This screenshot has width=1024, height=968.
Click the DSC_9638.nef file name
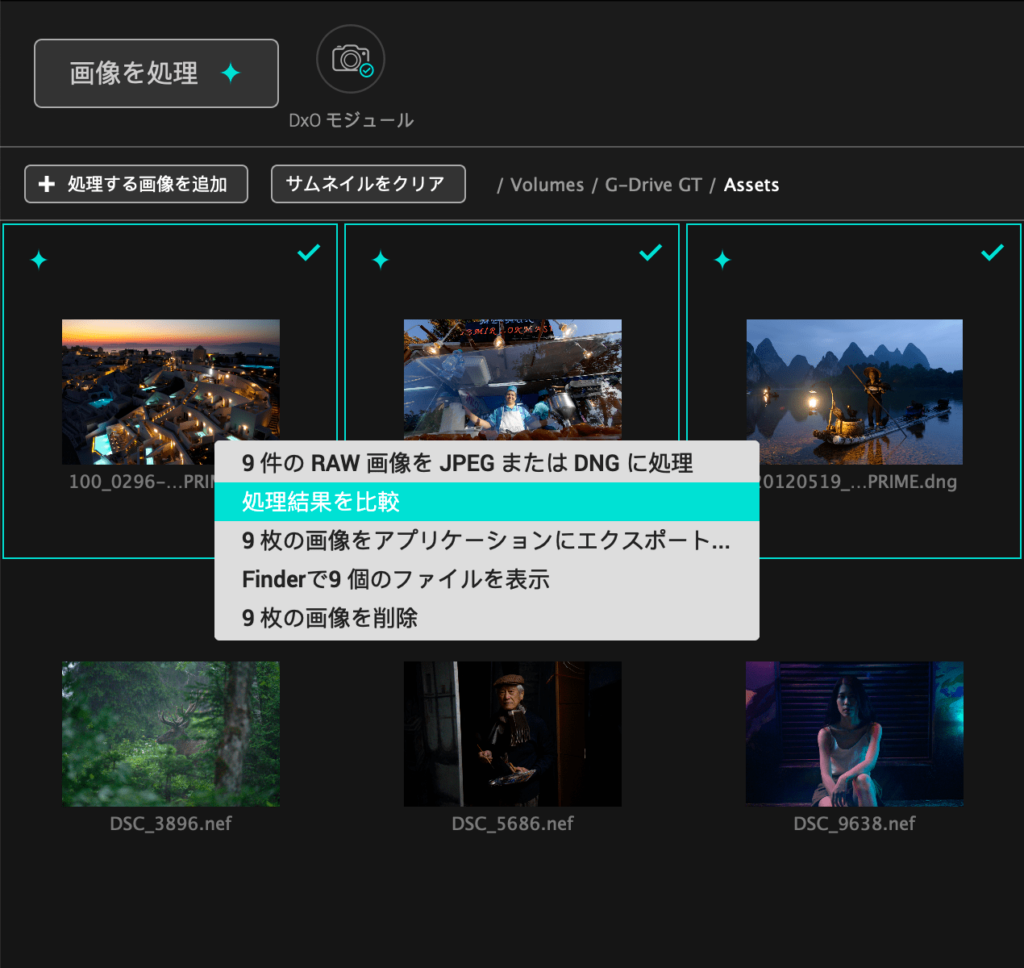[854, 824]
